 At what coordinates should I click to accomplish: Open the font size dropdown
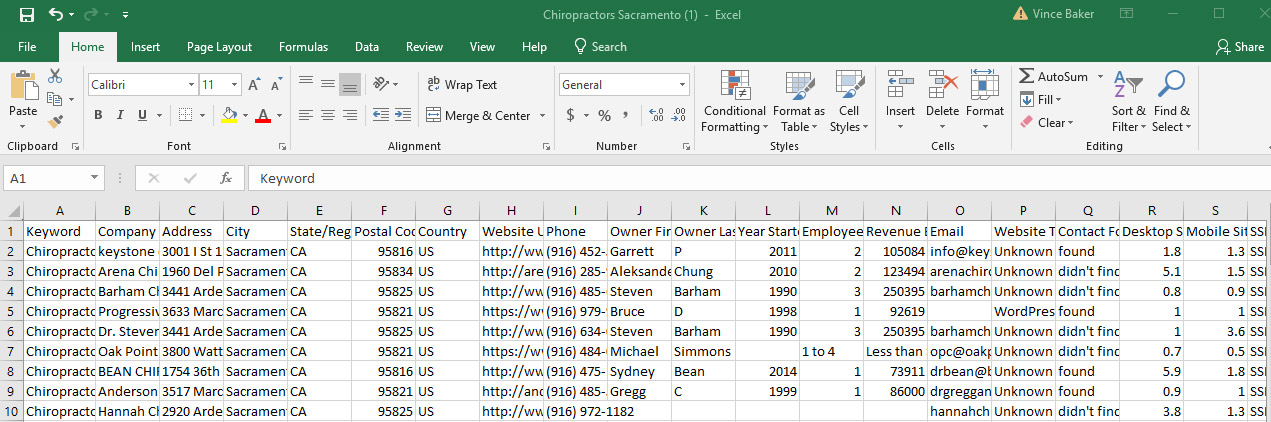pos(235,85)
